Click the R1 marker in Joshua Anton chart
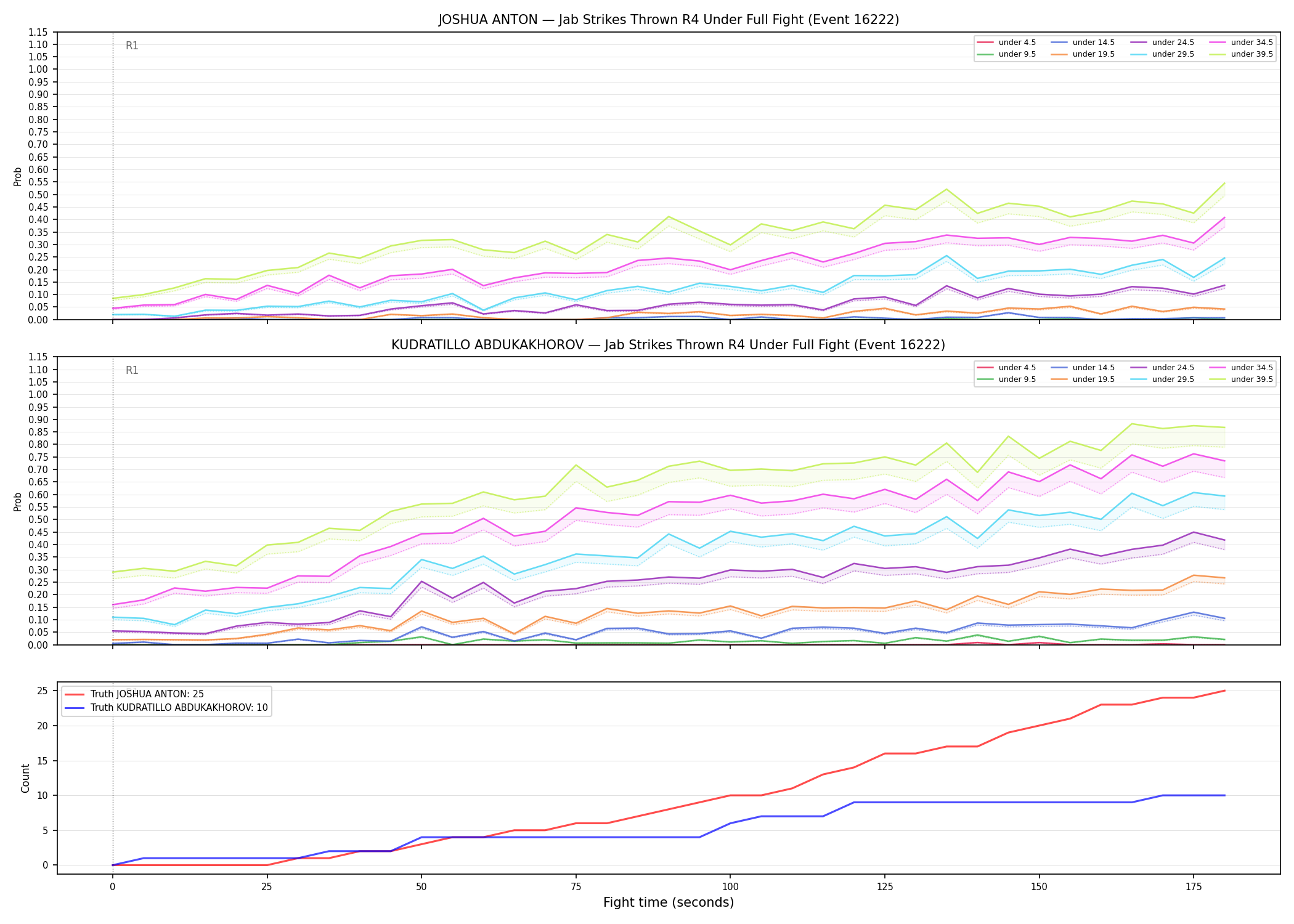This screenshot has width=1294, height=924. [132, 46]
